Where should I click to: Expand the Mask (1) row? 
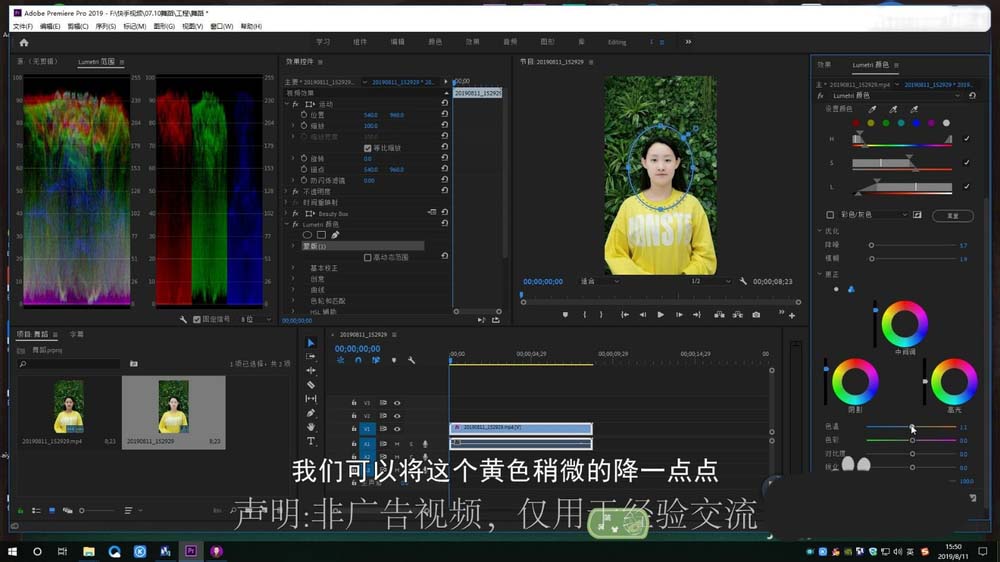coord(293,246)
